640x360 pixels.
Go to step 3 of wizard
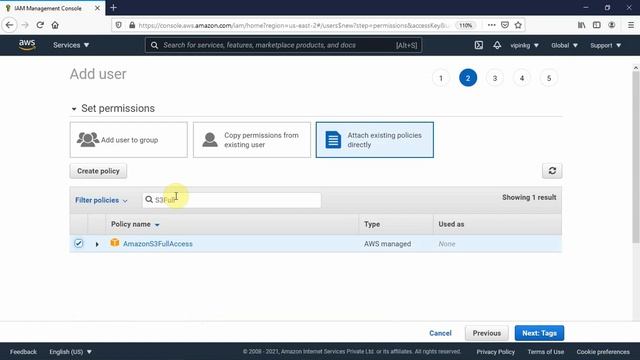pos(495,78)
